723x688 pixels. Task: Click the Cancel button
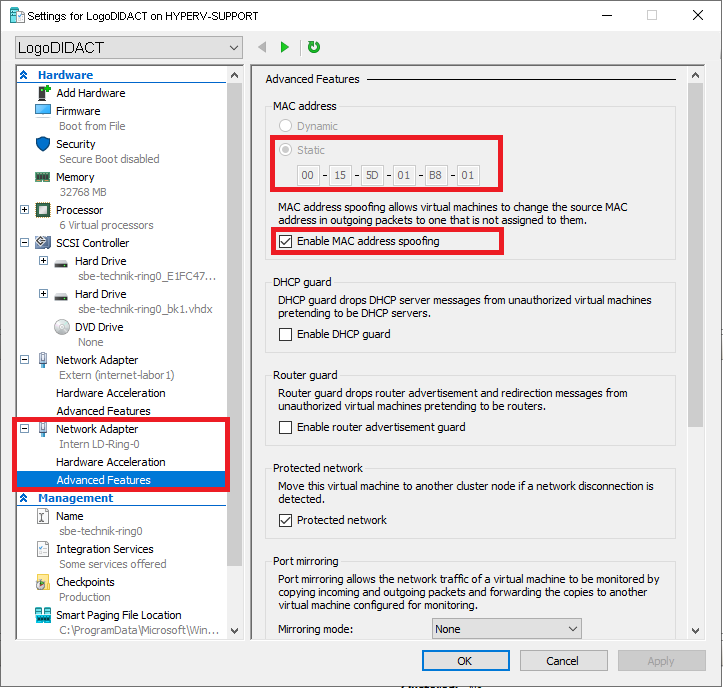tap(563, 661)
